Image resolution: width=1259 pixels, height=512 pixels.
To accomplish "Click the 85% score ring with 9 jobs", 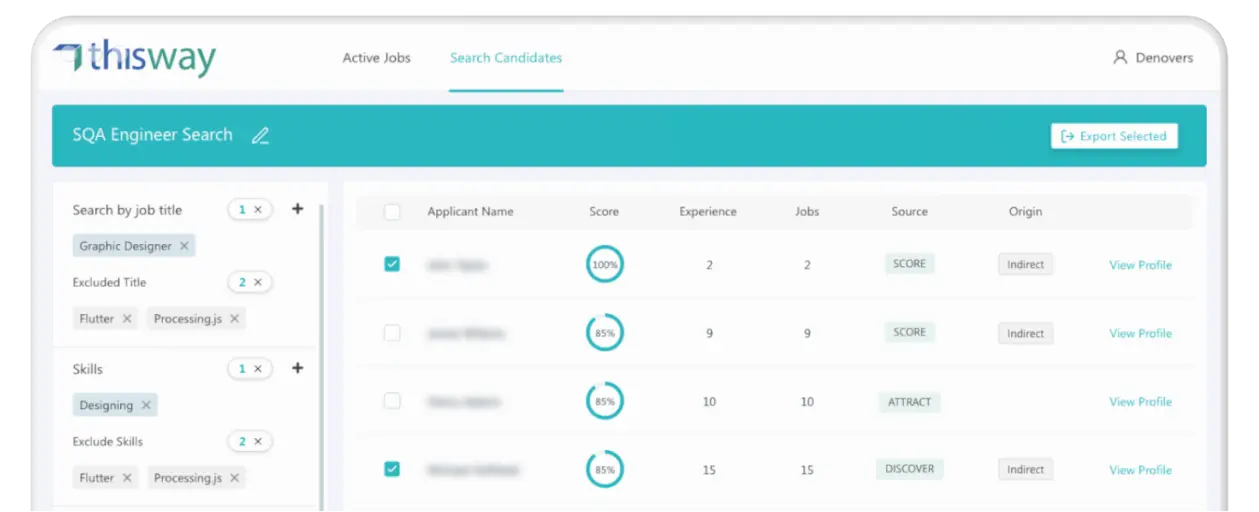I will tap(605, 333).
